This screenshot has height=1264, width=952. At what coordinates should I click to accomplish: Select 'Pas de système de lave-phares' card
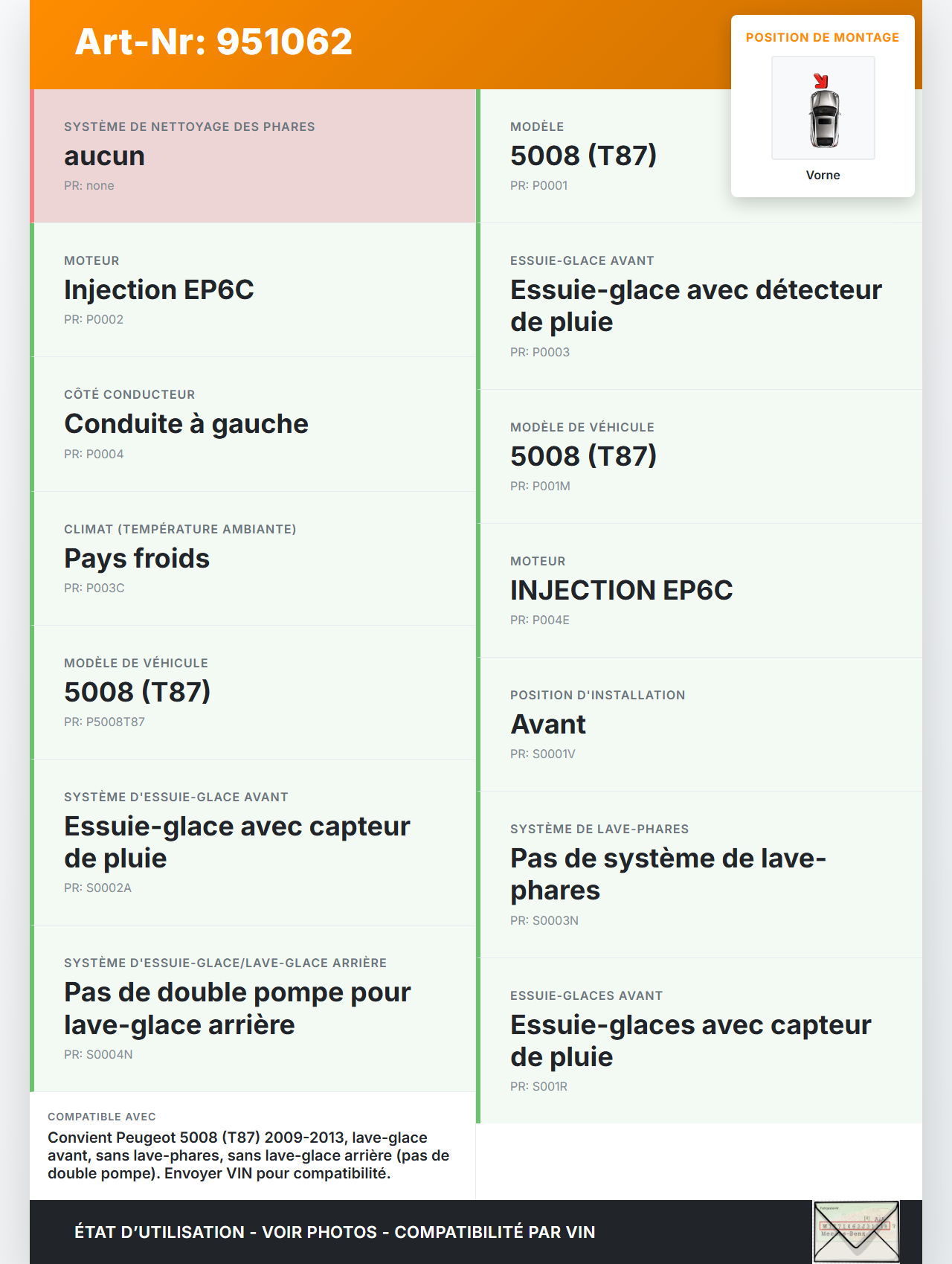coord(699,875)
